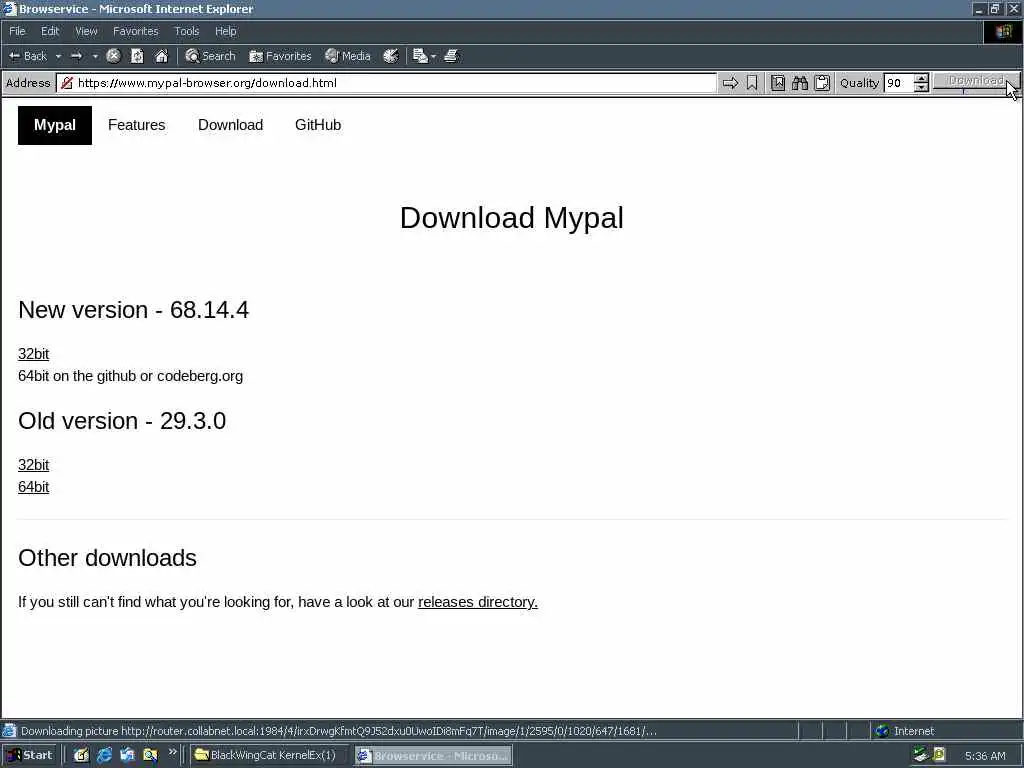Expand the Back button history dropdown
The height and width of the screenshot is (768, 1024).
58,56
